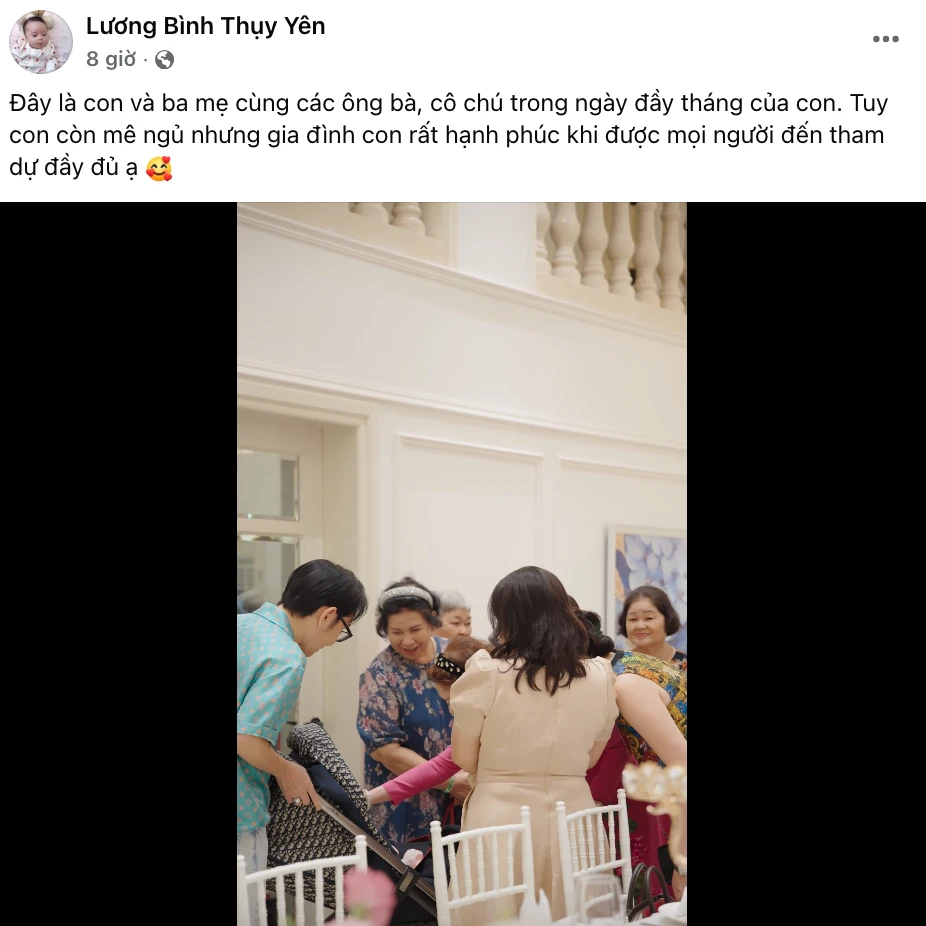Image resolution: width=926 pixels, height=926 pixels.
Task: Open Lương Bình Thụy Yên's profile name link
Action: [x=206, y=26]
